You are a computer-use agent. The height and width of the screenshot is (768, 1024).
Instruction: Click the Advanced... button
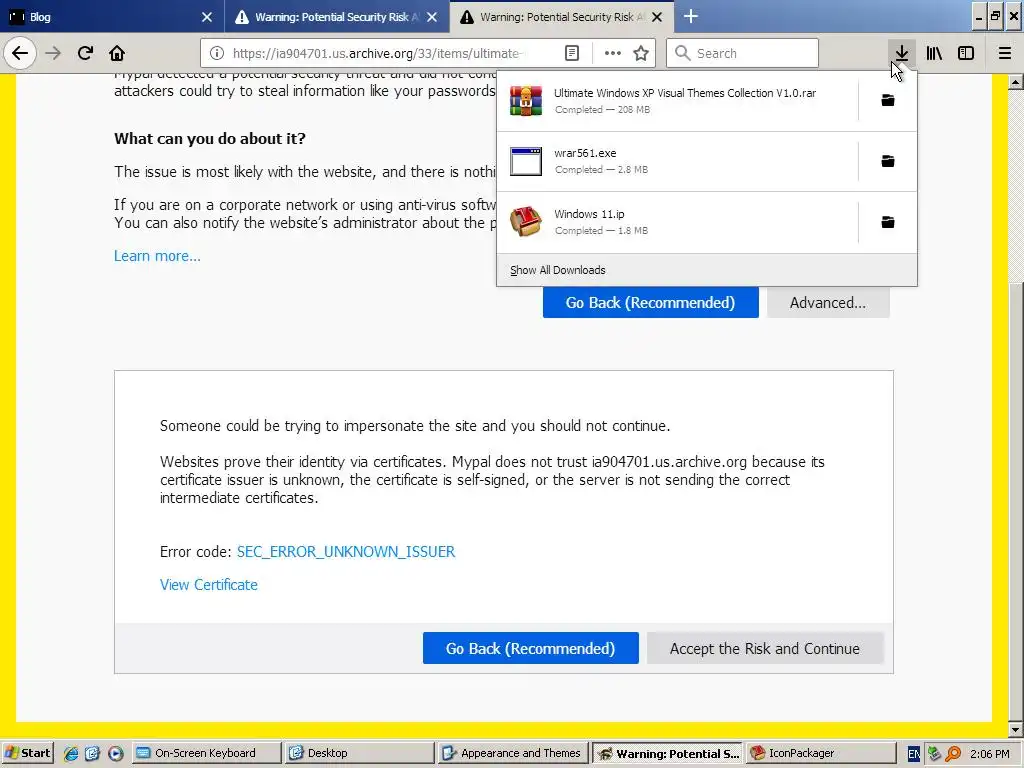(x=827, y=302)
